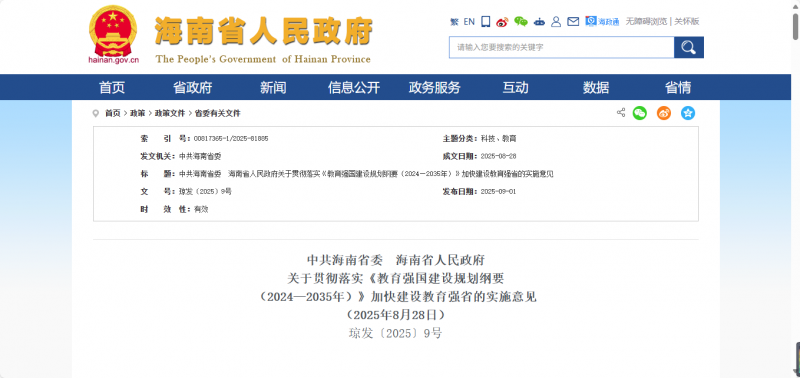
Task: Click the 成文日期 value 2025-08-28
Action: pyautogui.click(x=498, y=156)
